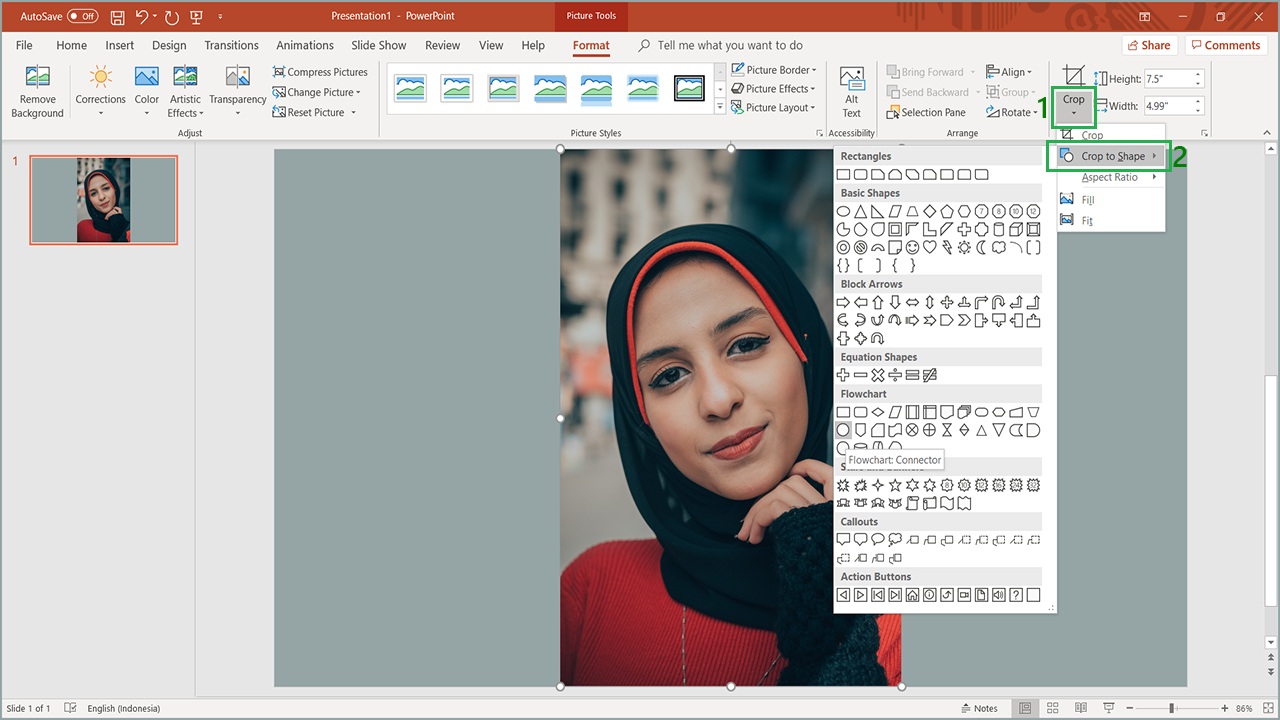
Task: Open the Artistic Effects gallery
Action: click(185, 92)
